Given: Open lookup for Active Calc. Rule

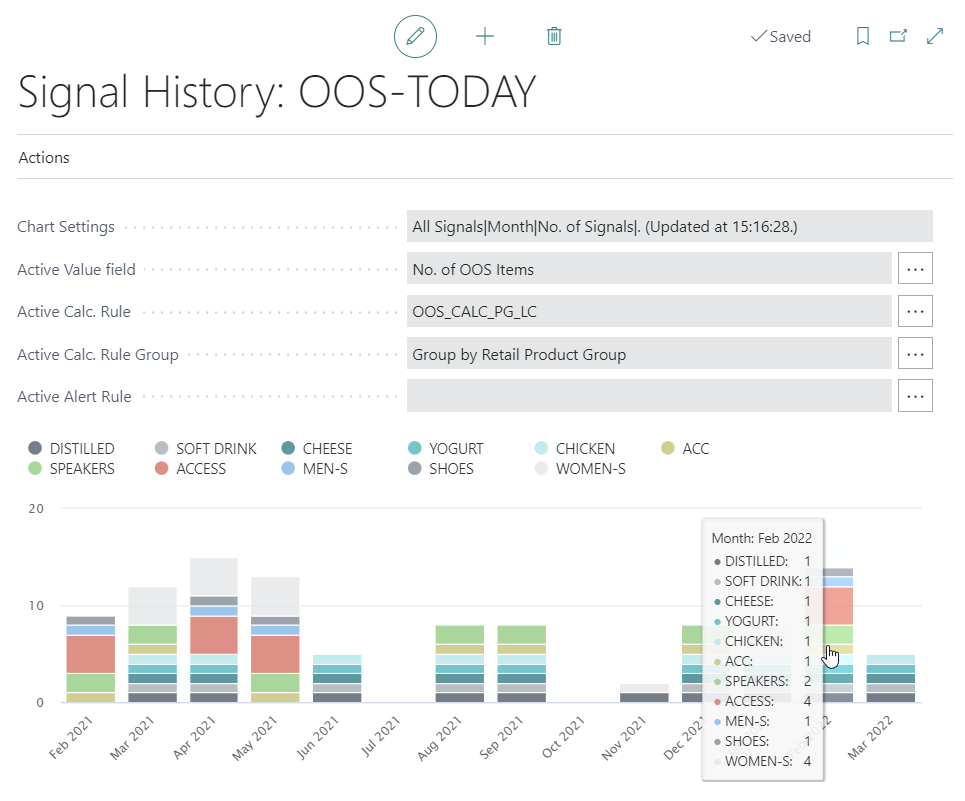Looking at the screenshot, I should click(915, 311).
